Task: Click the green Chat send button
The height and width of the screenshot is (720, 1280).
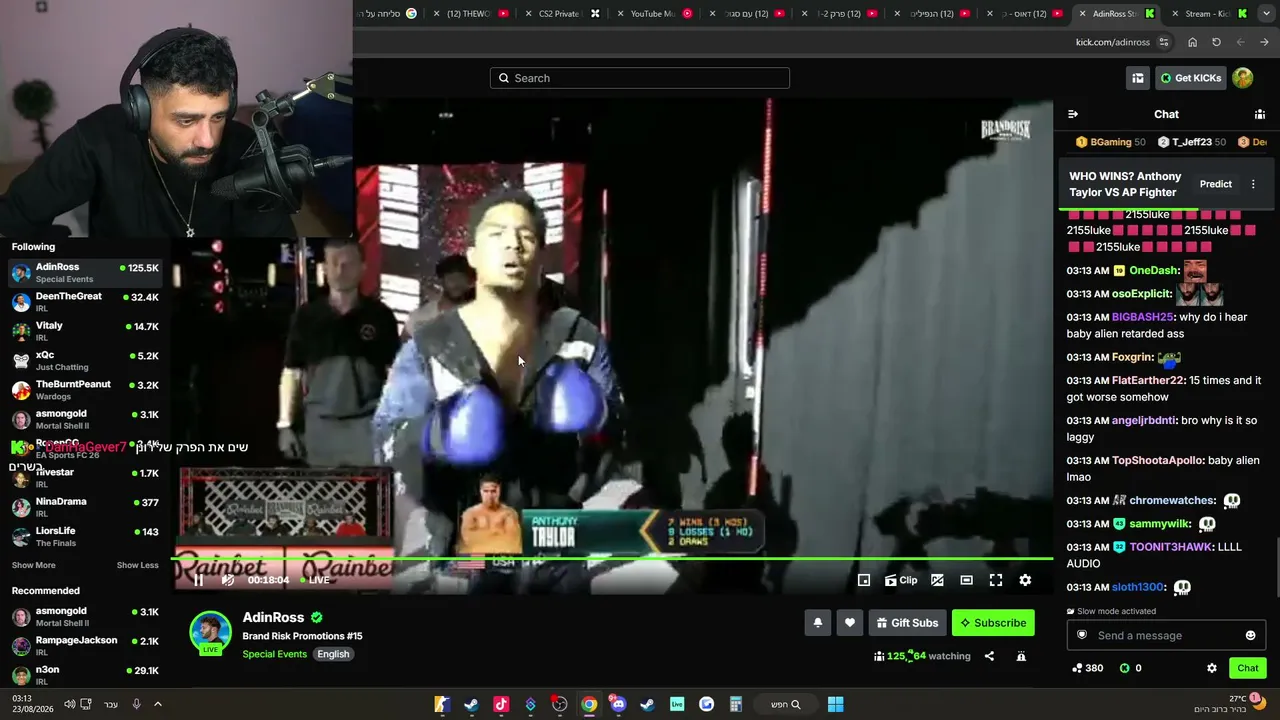Action: tap(1248, 668)
